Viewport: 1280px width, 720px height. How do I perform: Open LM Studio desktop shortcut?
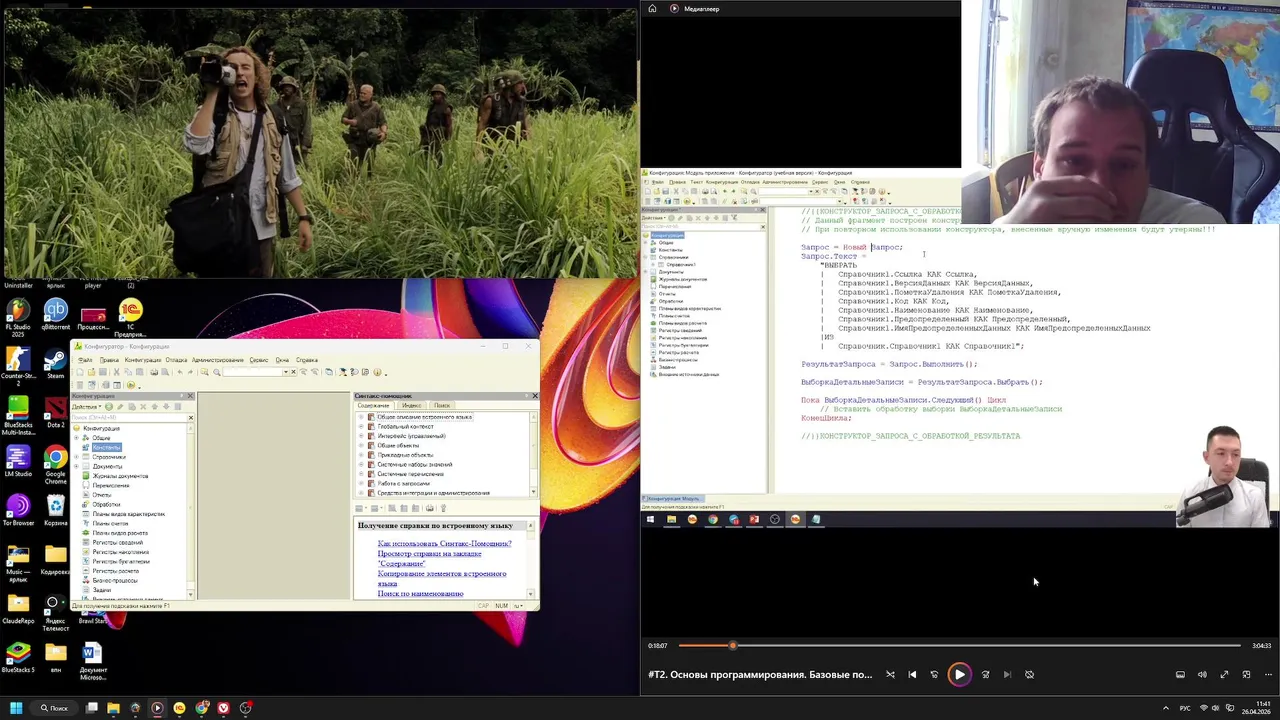tap(18, 461)
